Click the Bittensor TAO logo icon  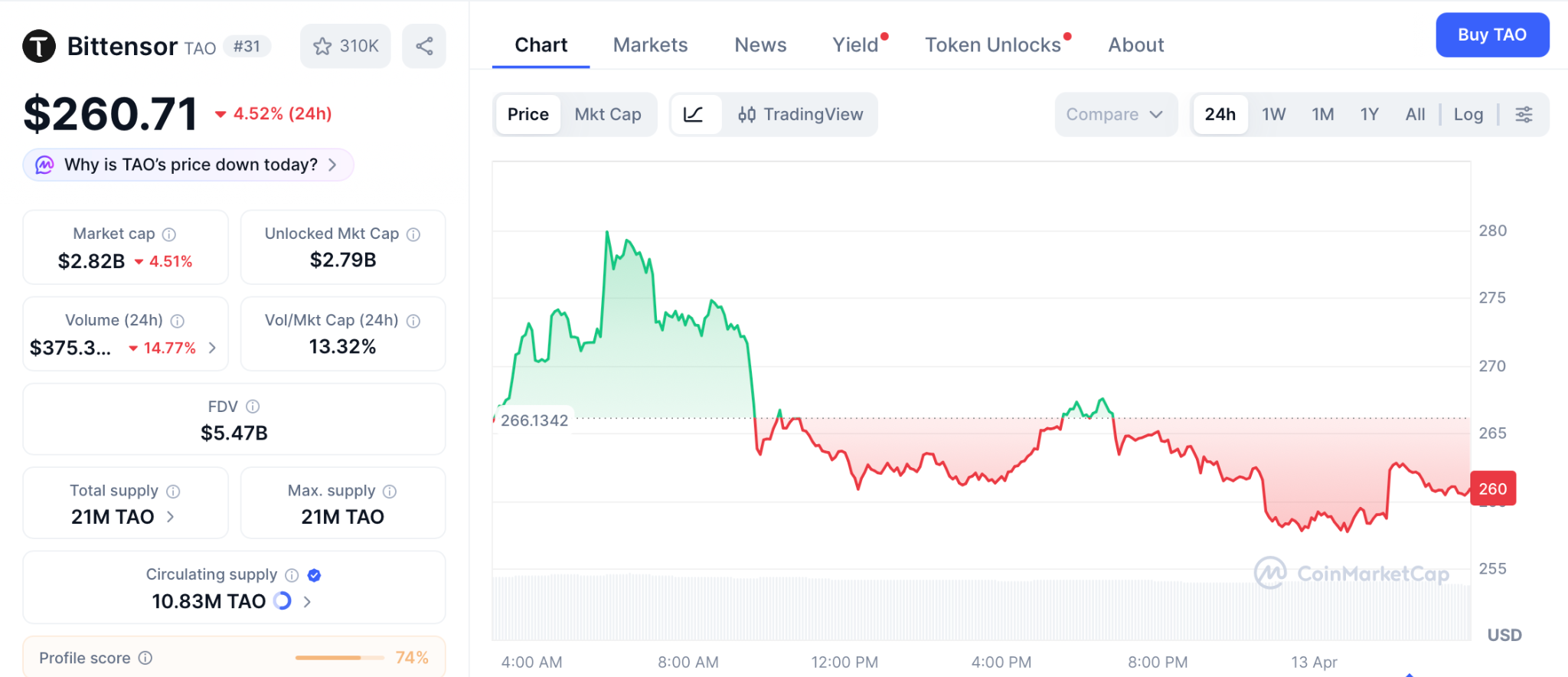[39, 46]
